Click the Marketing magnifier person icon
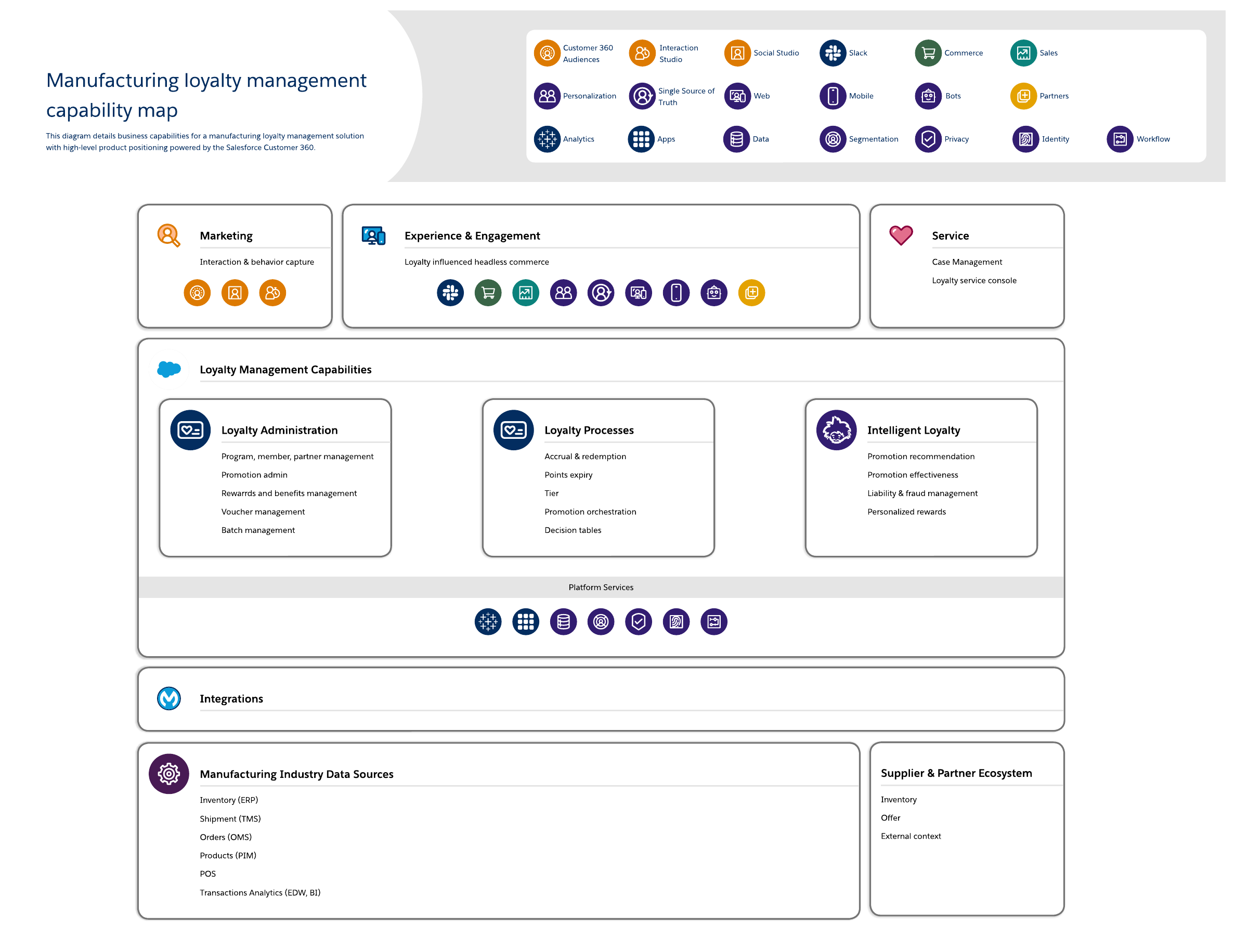The height and width of the screenshot is (952, 1248). coord(168,234)
